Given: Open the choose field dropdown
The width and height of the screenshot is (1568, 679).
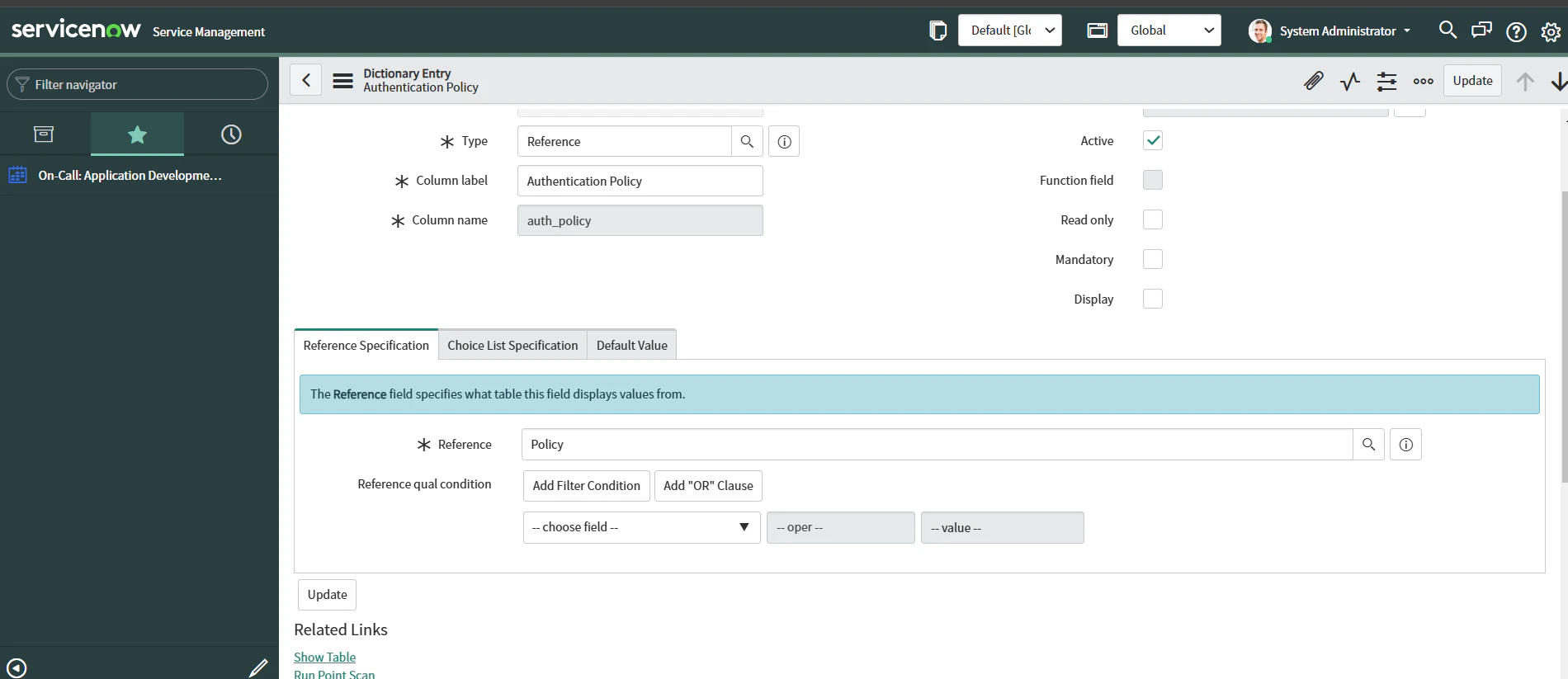Looking at the screenshot, I should 641,527.
